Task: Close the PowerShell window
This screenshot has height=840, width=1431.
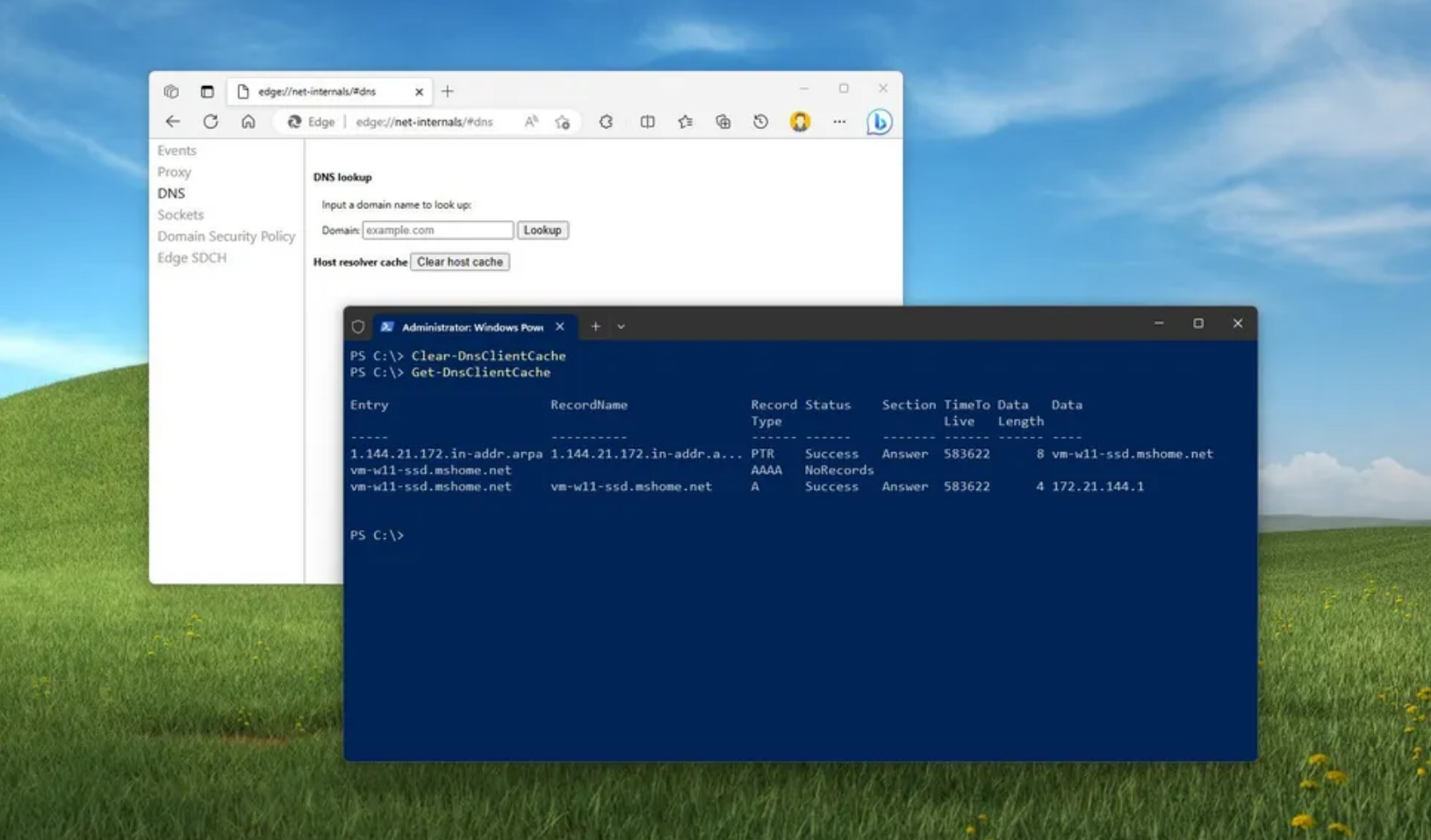Action: (x=1238, y=324)
